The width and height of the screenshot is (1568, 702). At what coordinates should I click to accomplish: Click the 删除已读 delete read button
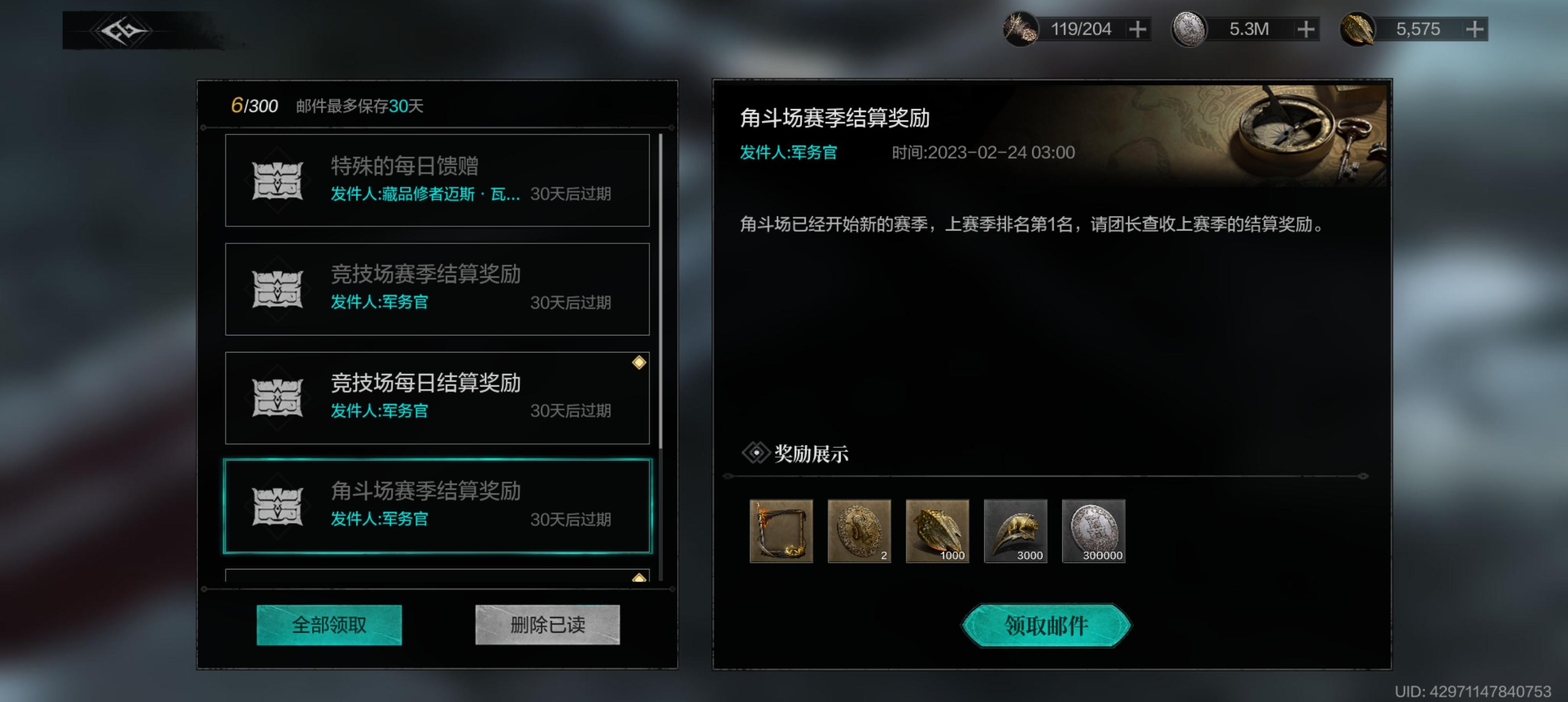[x=547, y=624]
